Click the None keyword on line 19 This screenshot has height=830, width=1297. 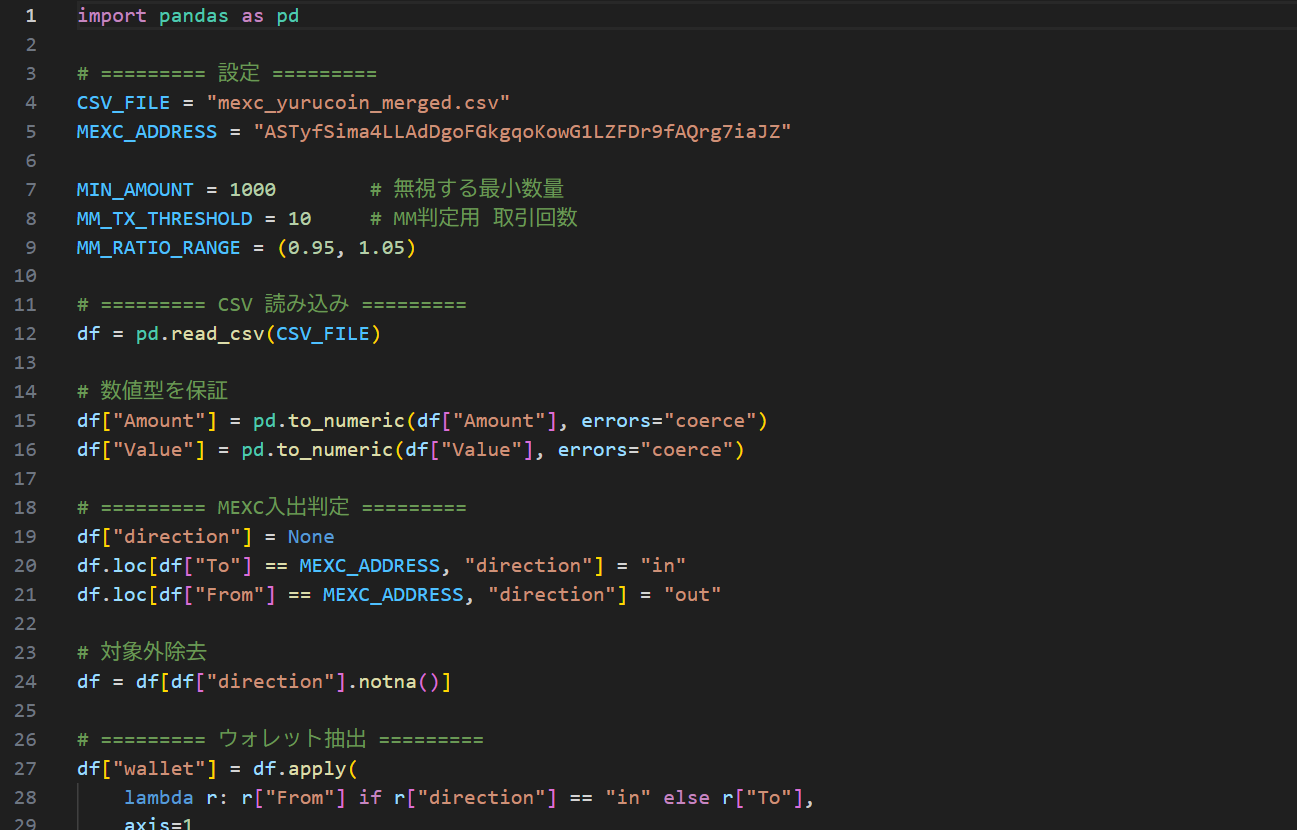pos(311,536)
